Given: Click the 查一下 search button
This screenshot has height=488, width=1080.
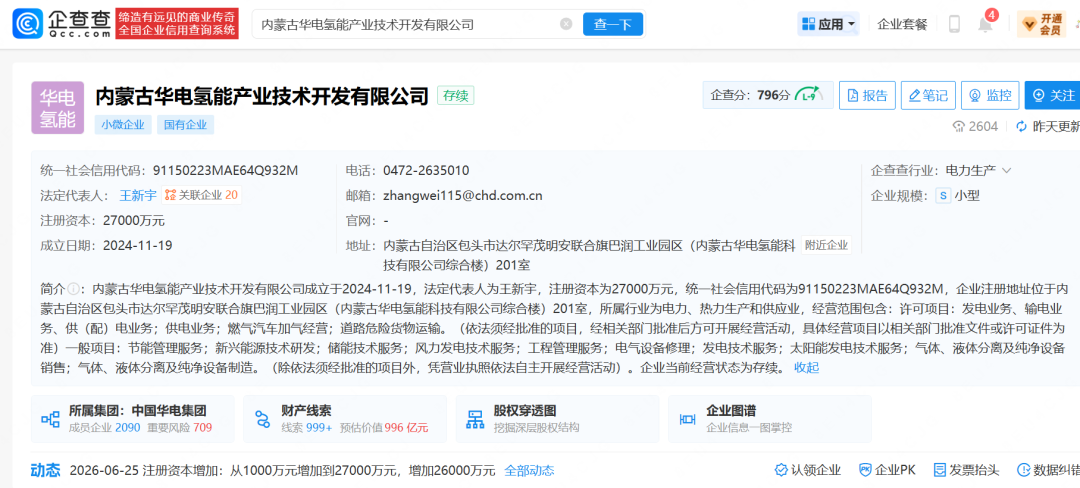Looking at the screenshot, I should (613, 24).
